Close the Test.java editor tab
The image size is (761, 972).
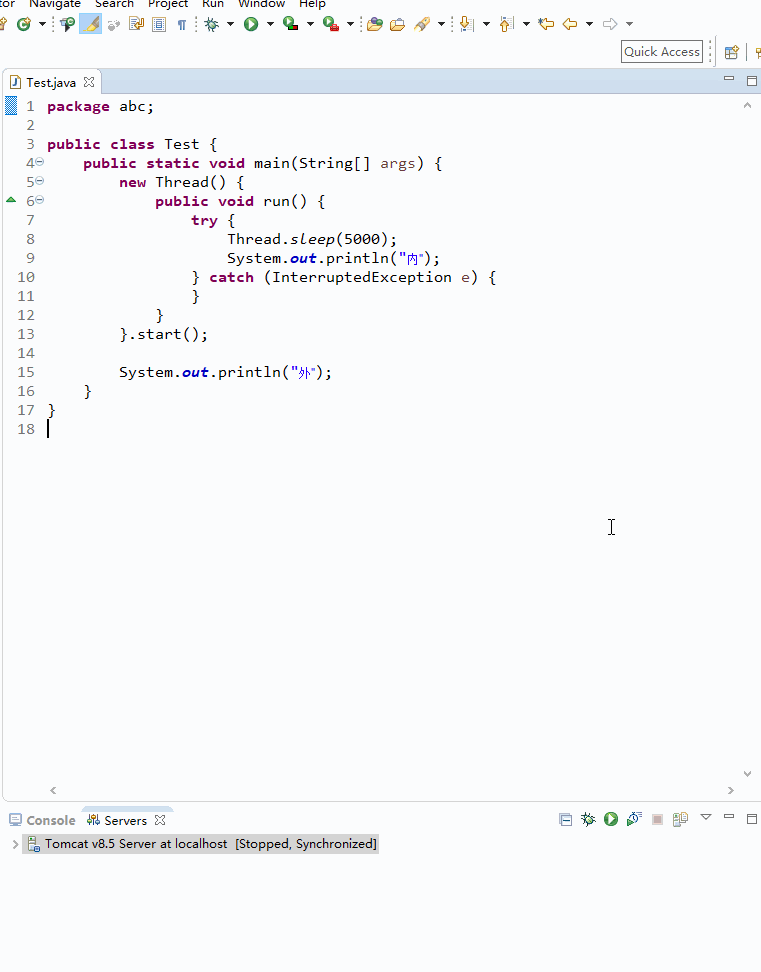[x=89, y=82]
